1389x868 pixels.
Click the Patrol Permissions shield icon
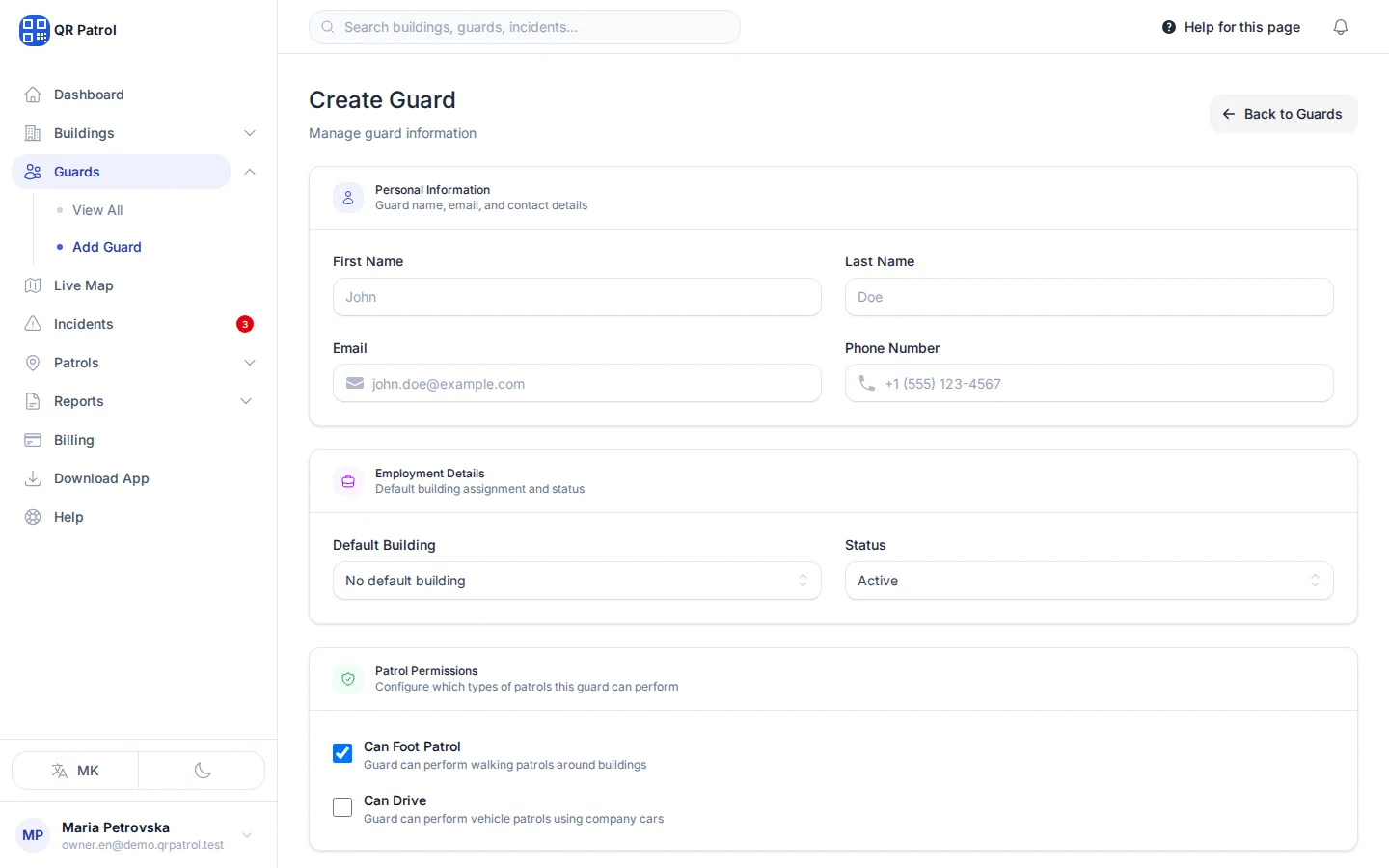348,679
